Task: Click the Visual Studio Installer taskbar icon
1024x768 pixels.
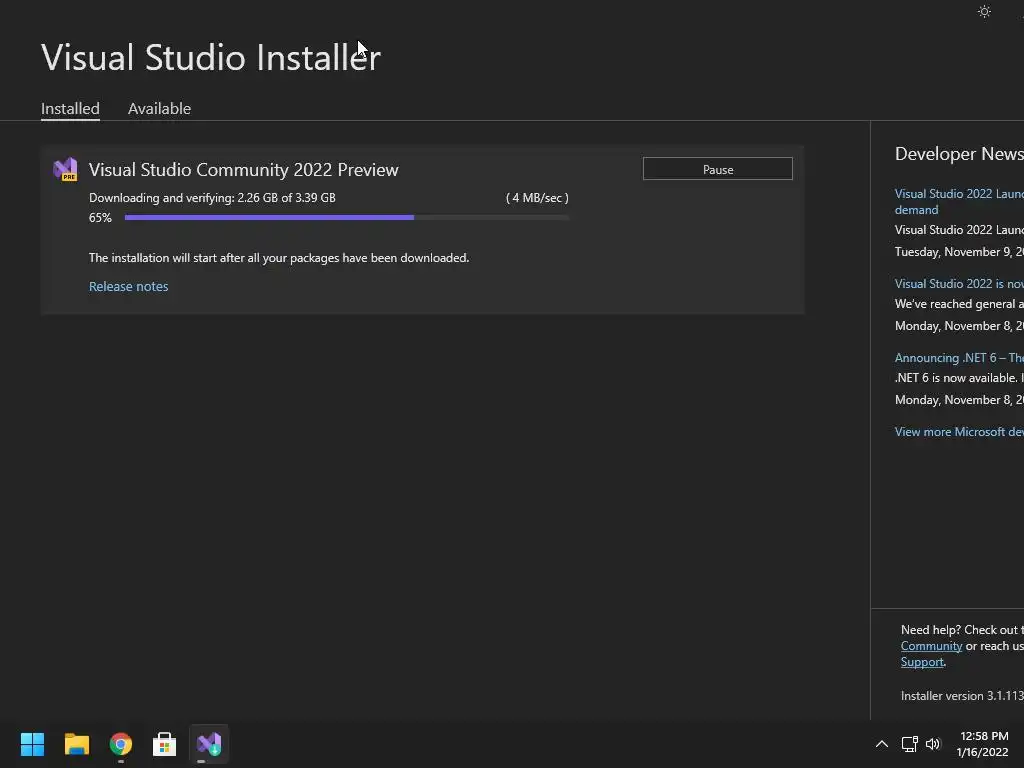Action: (209, 744)
